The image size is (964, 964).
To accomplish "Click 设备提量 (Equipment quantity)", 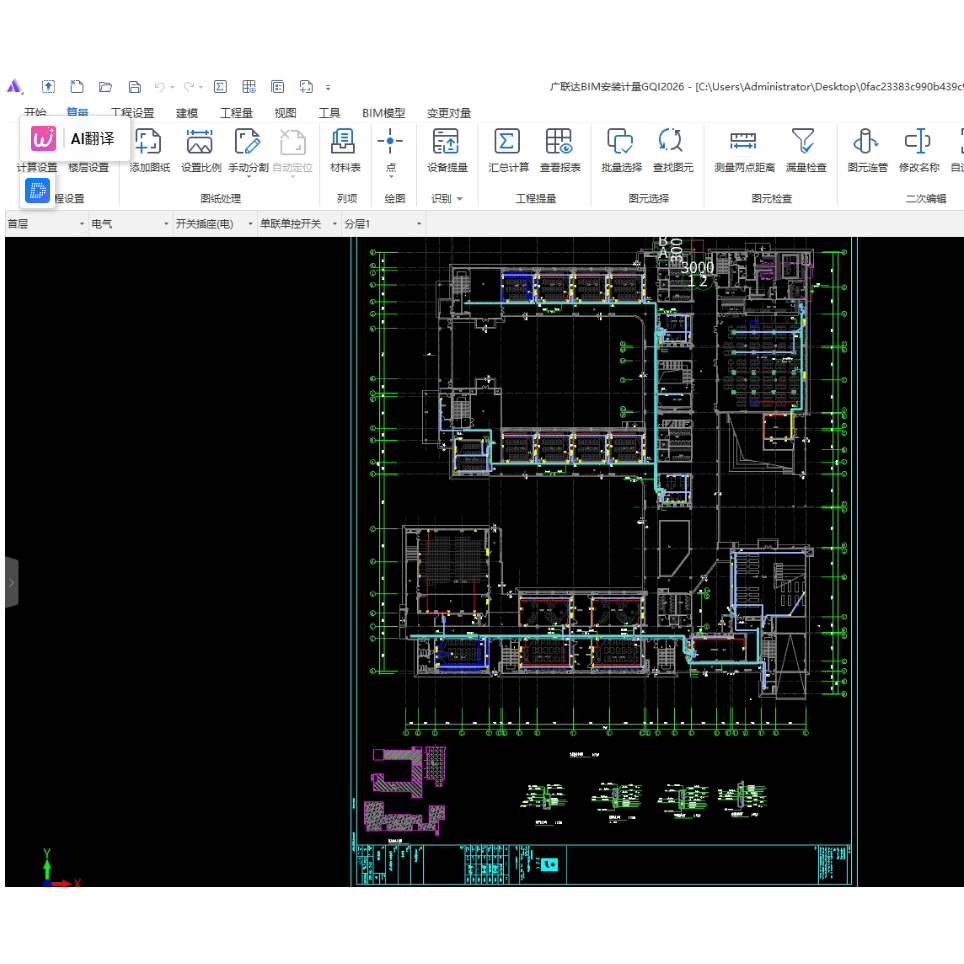I will click(447, 151).
